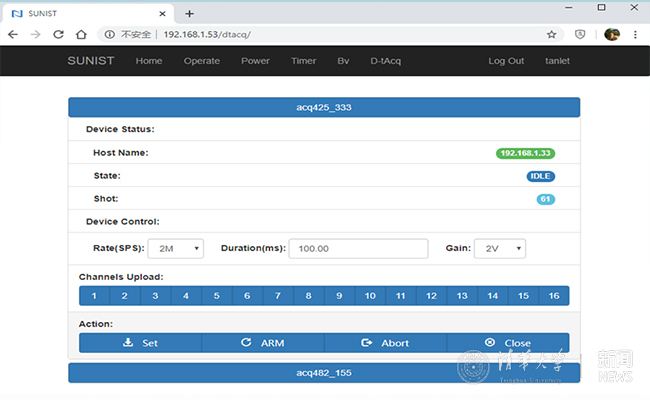The image size is (650, 400).
Task: Click the browser reload icon
Action: (58, 34)
